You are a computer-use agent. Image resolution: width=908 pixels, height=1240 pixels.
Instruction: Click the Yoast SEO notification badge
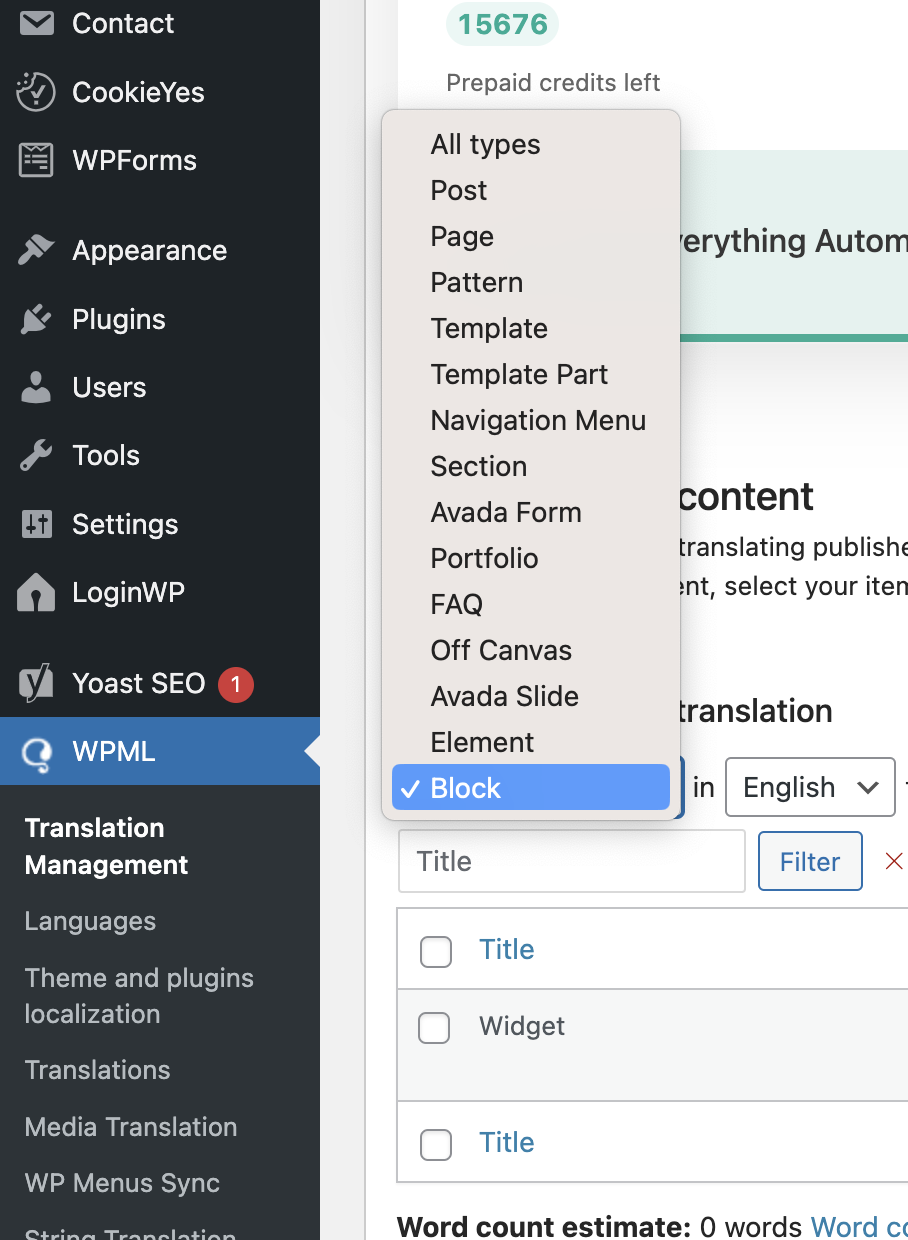coord(236,684)
